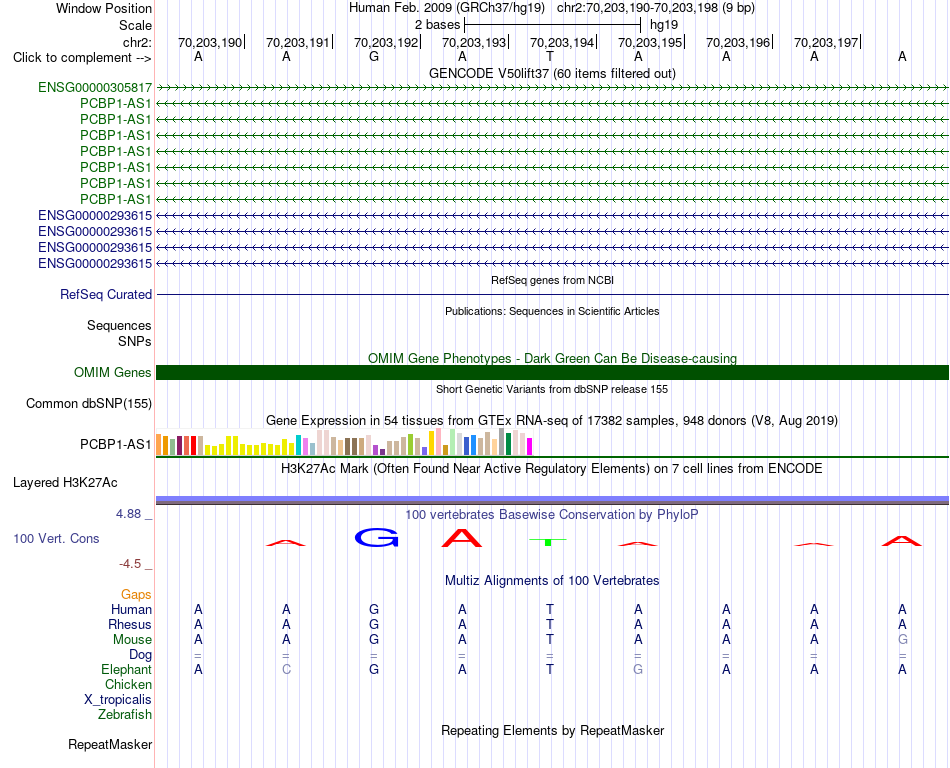Click the Zebrafish species label

125,714
